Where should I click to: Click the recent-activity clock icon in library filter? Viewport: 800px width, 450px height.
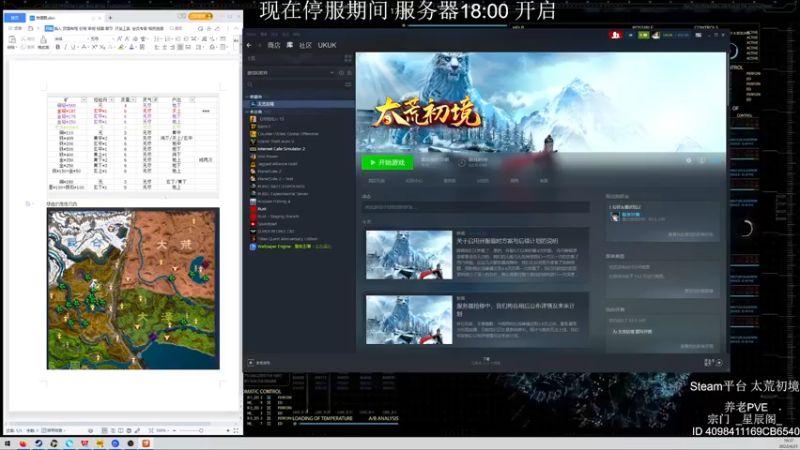click(x=341, y=73)
